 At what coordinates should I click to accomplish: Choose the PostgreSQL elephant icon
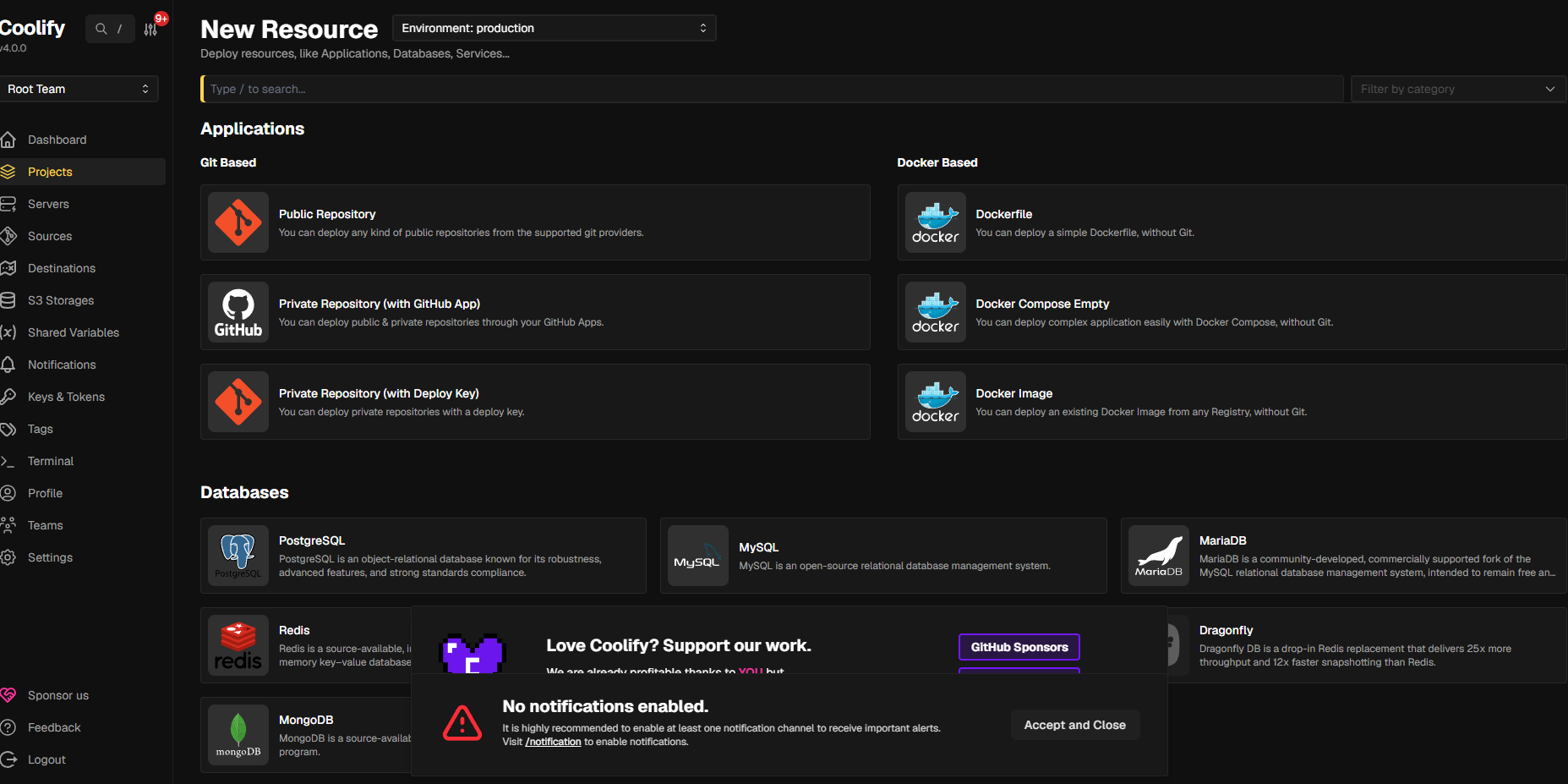click(238, 556)
